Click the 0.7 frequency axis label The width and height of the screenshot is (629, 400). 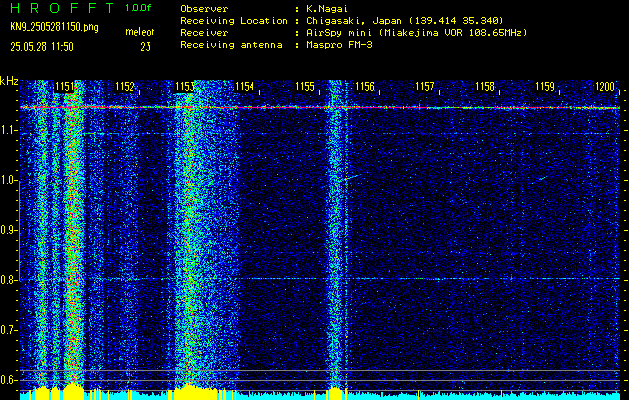point(9,330)
